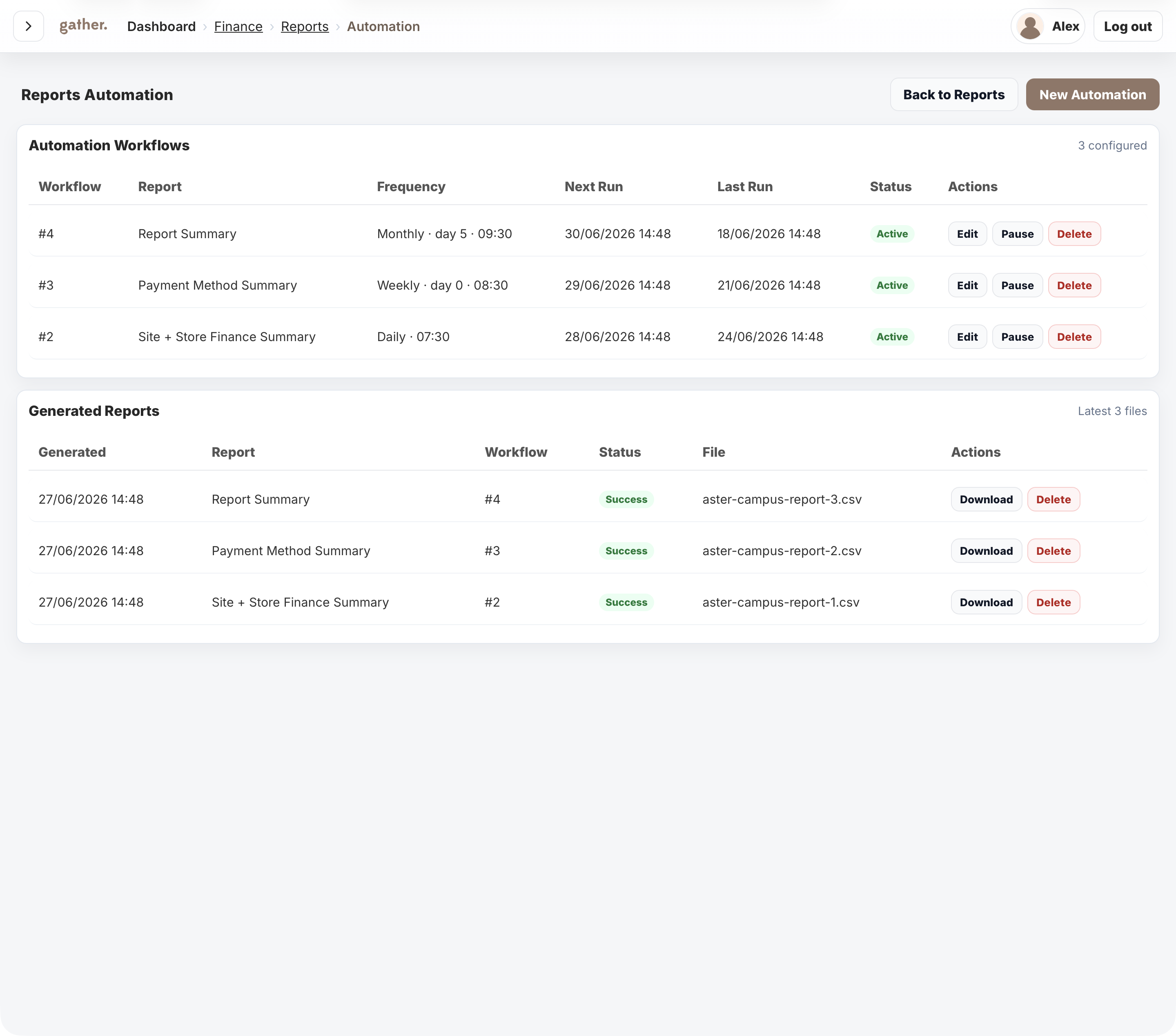Image resolution: width=1176 pixels, height=1036 pixels.
Task: Click Success badge for aster-campus-report-1.csv
Action: (x=626, y=602)
